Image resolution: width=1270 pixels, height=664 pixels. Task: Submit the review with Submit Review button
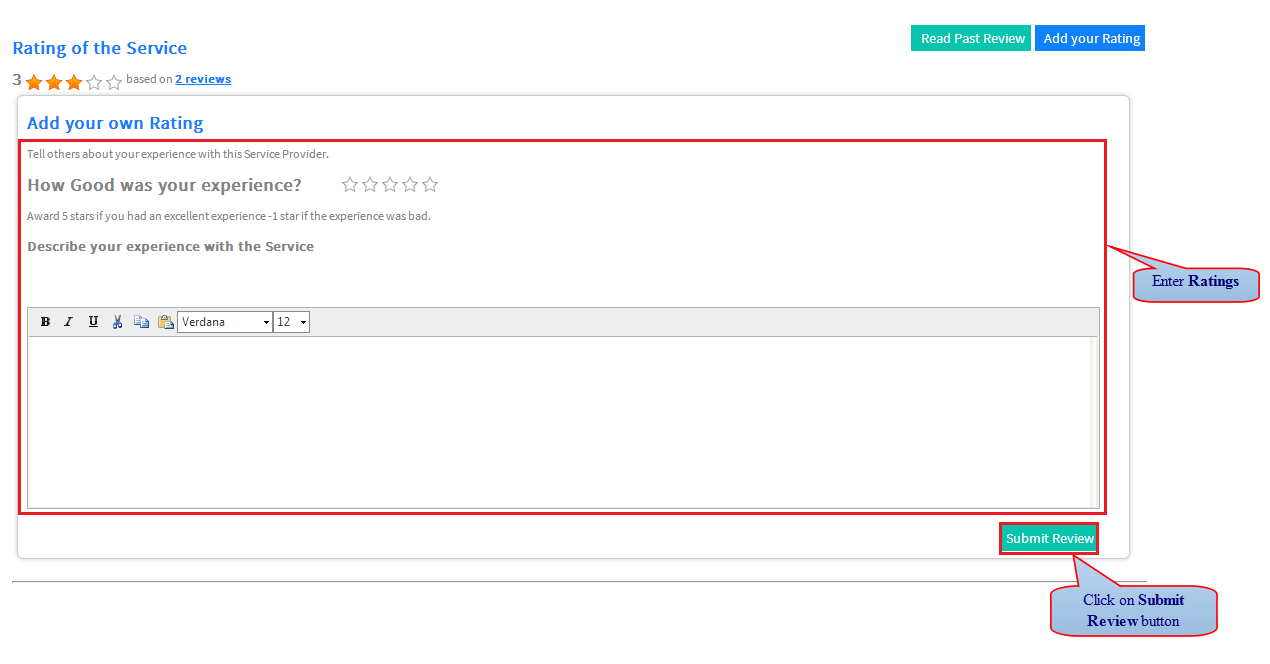pos(1049,538)
